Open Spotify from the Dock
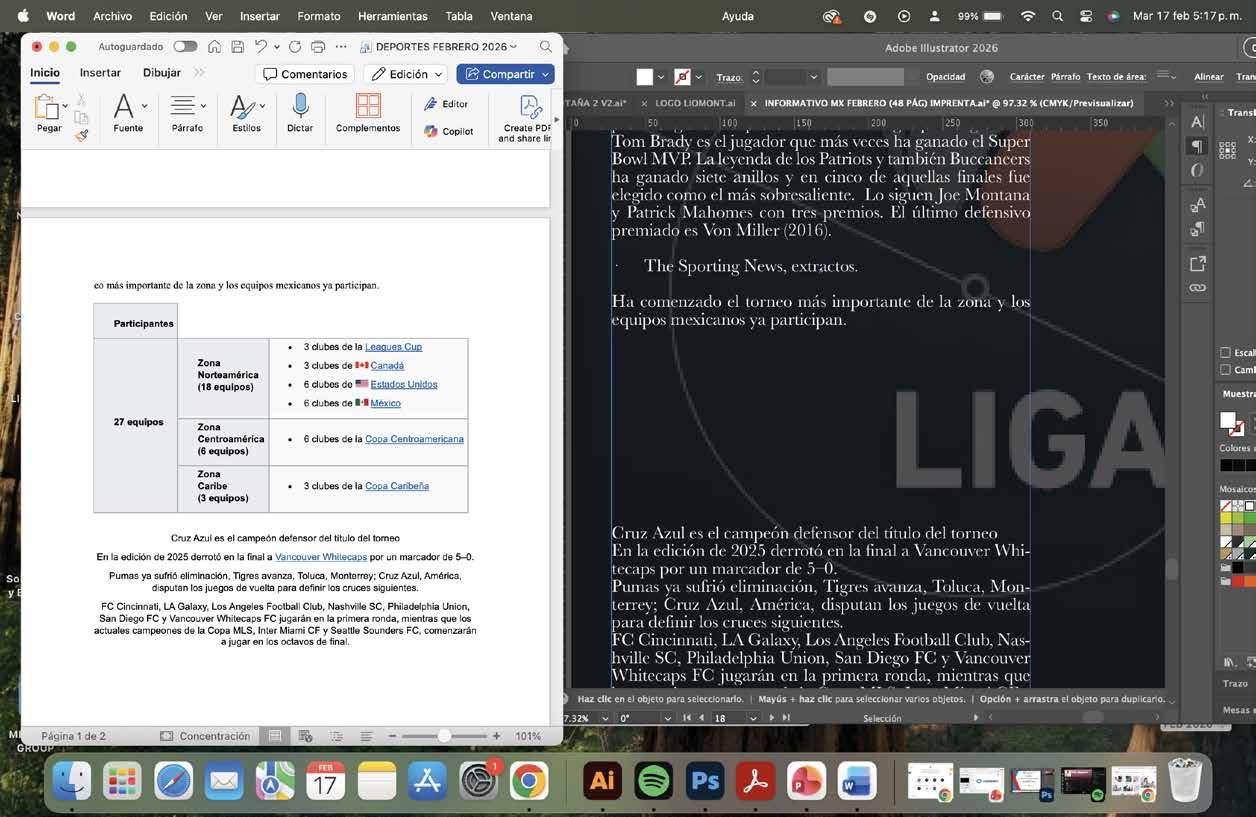Viewport: 1256px width, 817px height. click(x=654, y=781)
